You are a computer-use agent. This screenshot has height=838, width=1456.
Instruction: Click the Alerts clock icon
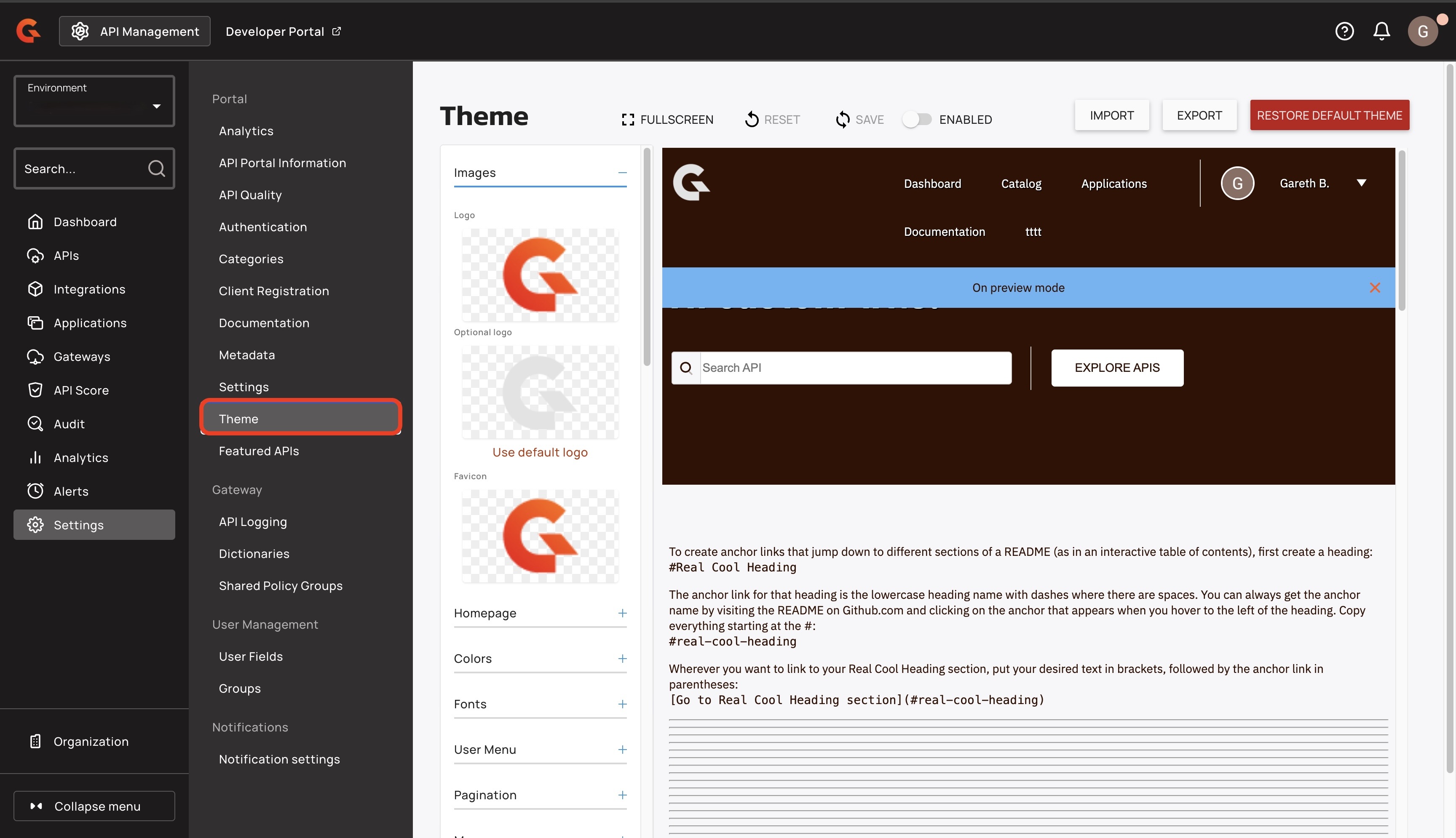[35, 491]
